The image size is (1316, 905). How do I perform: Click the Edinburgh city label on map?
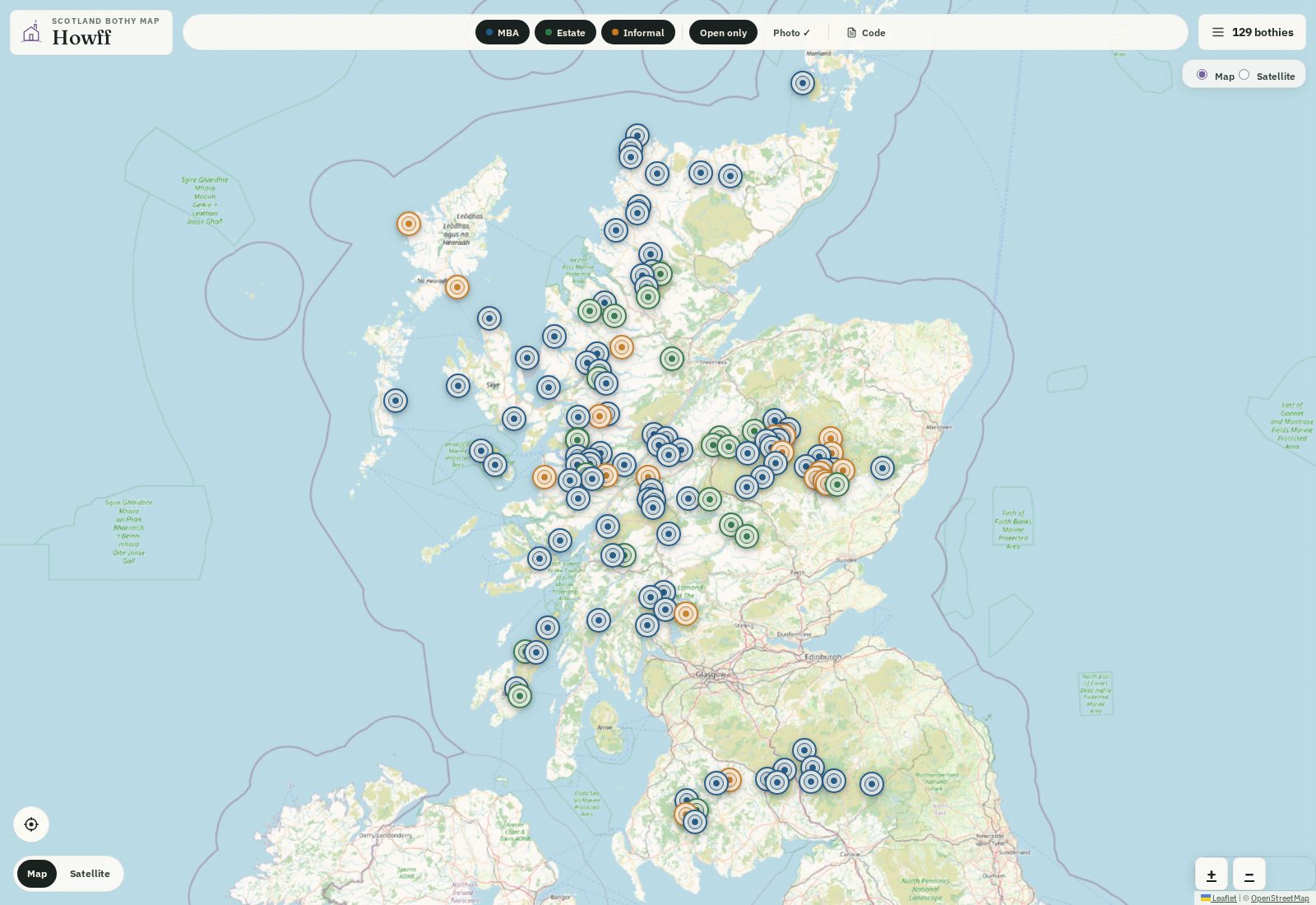822,657
